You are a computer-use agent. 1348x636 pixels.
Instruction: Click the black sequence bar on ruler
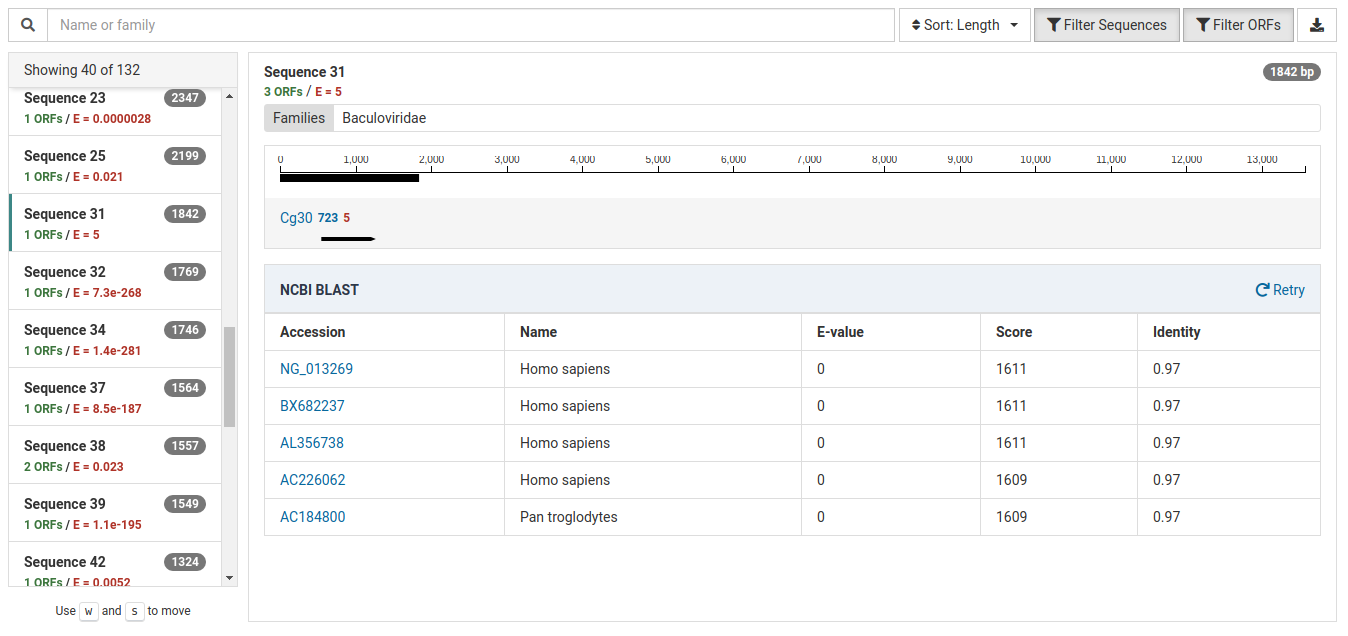tap(349, 178)
